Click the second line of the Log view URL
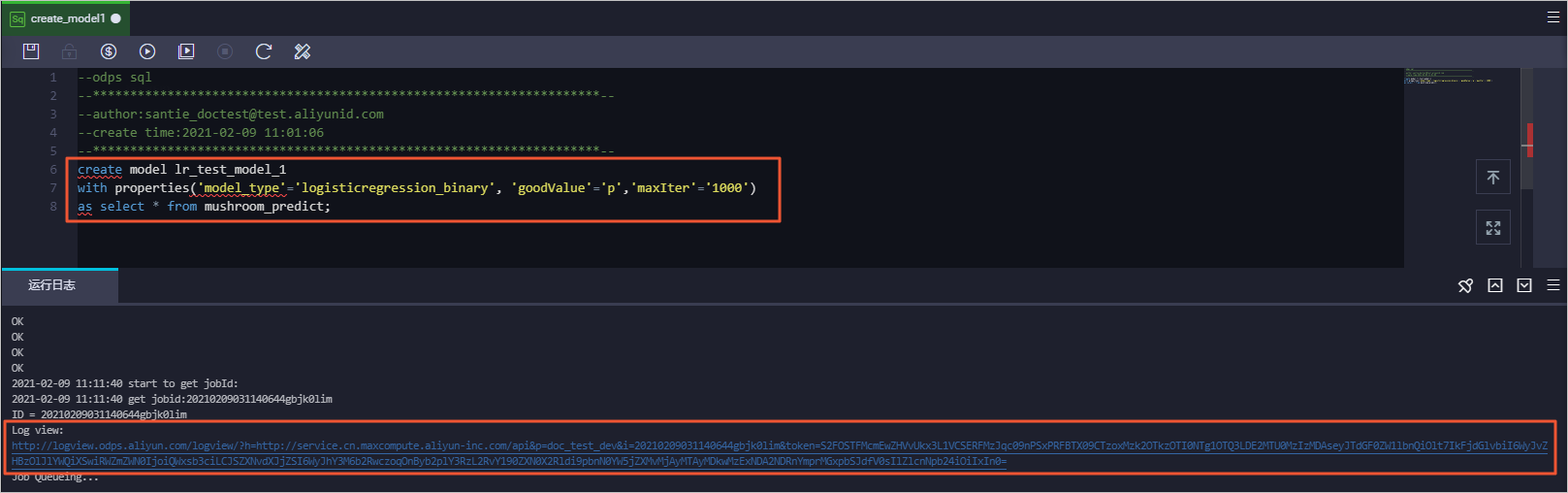The image size is (1568, 493). (509, 461)
